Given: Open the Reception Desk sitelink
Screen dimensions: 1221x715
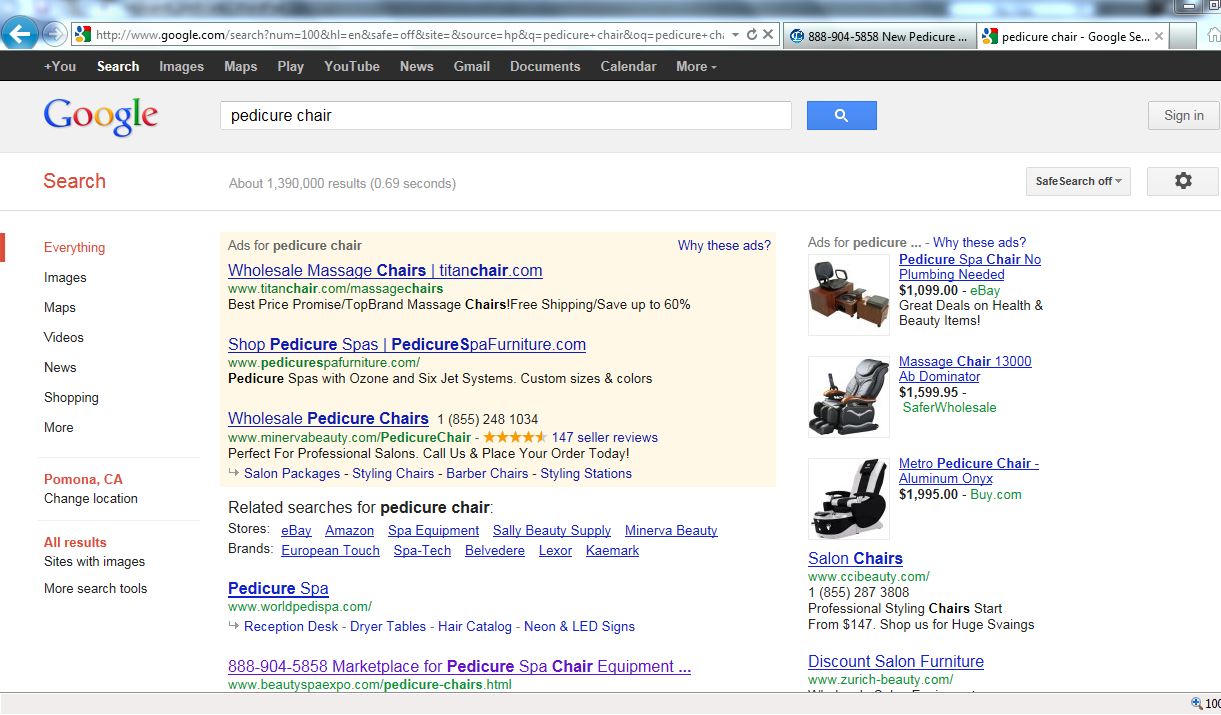Looking at the screenshot, I should pyautogui.click(x=291, y=626).
